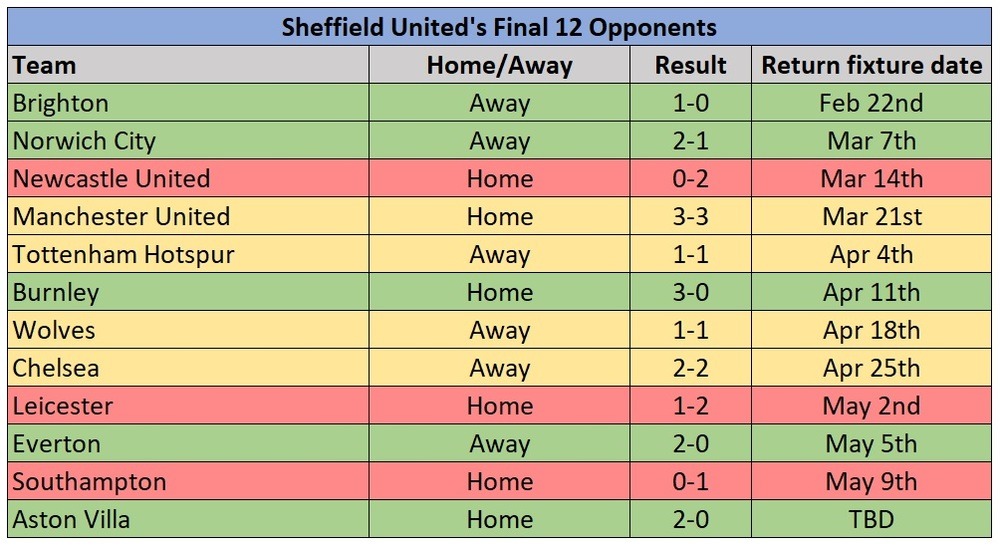Click the Mar 21st date cell
1000x546 pixels.
[871, 216]
